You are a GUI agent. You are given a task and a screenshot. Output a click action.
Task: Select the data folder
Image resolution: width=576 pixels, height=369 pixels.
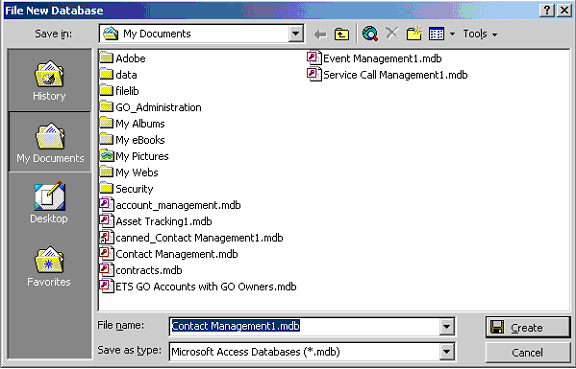119,75
